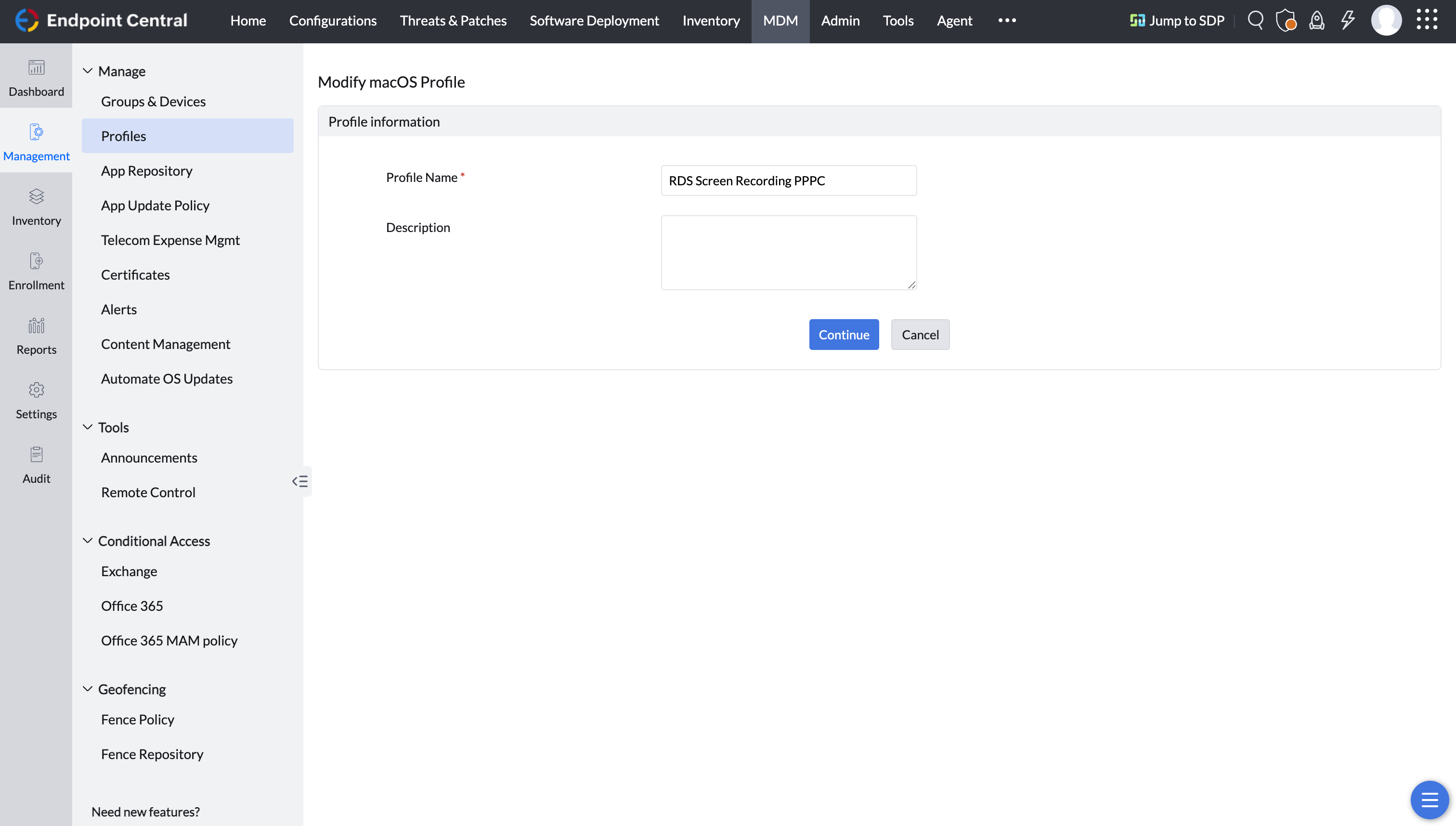Open the Inventory sidebar icon
The image size is (1456, 826).
pos(36,206)
